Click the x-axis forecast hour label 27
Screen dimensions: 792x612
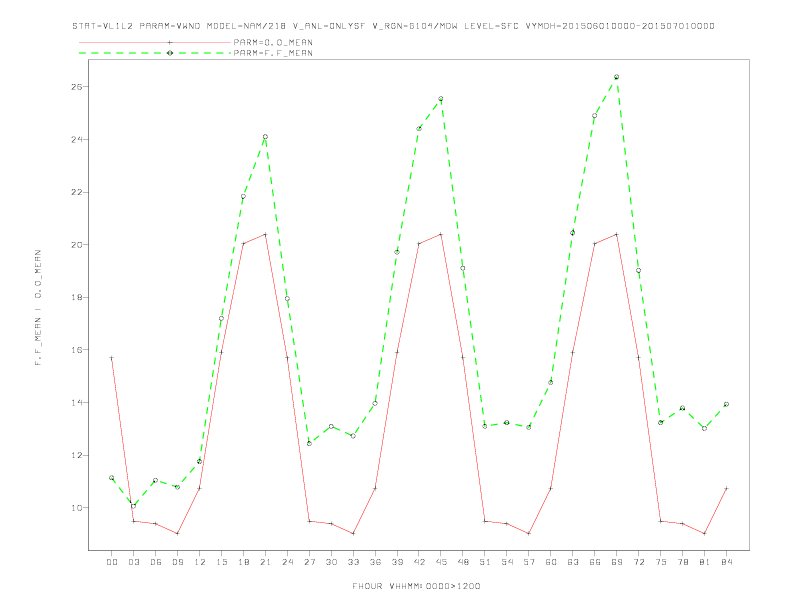coord(309,562)
